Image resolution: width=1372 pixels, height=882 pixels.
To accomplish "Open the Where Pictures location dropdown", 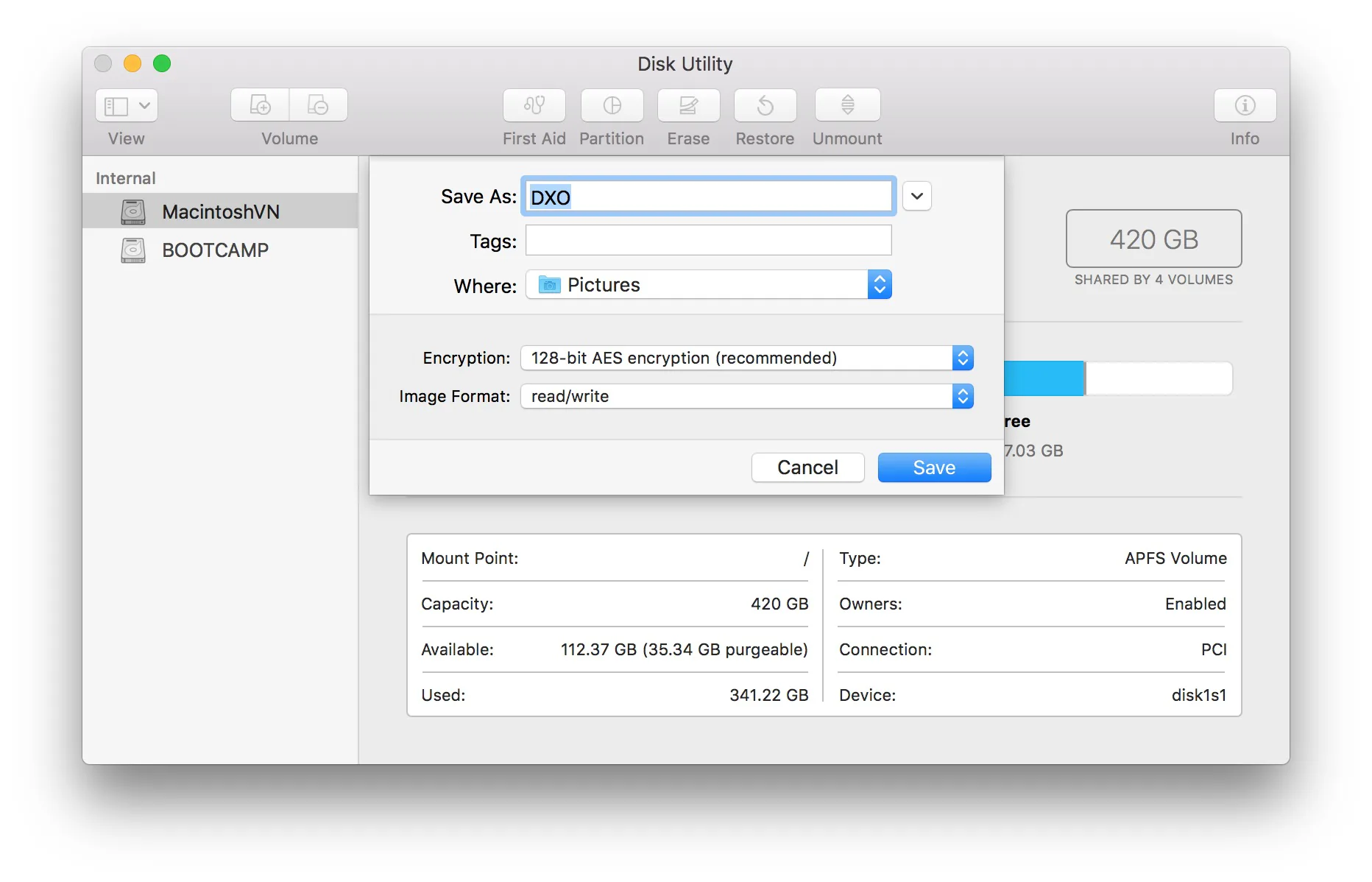I will [708, 285].
